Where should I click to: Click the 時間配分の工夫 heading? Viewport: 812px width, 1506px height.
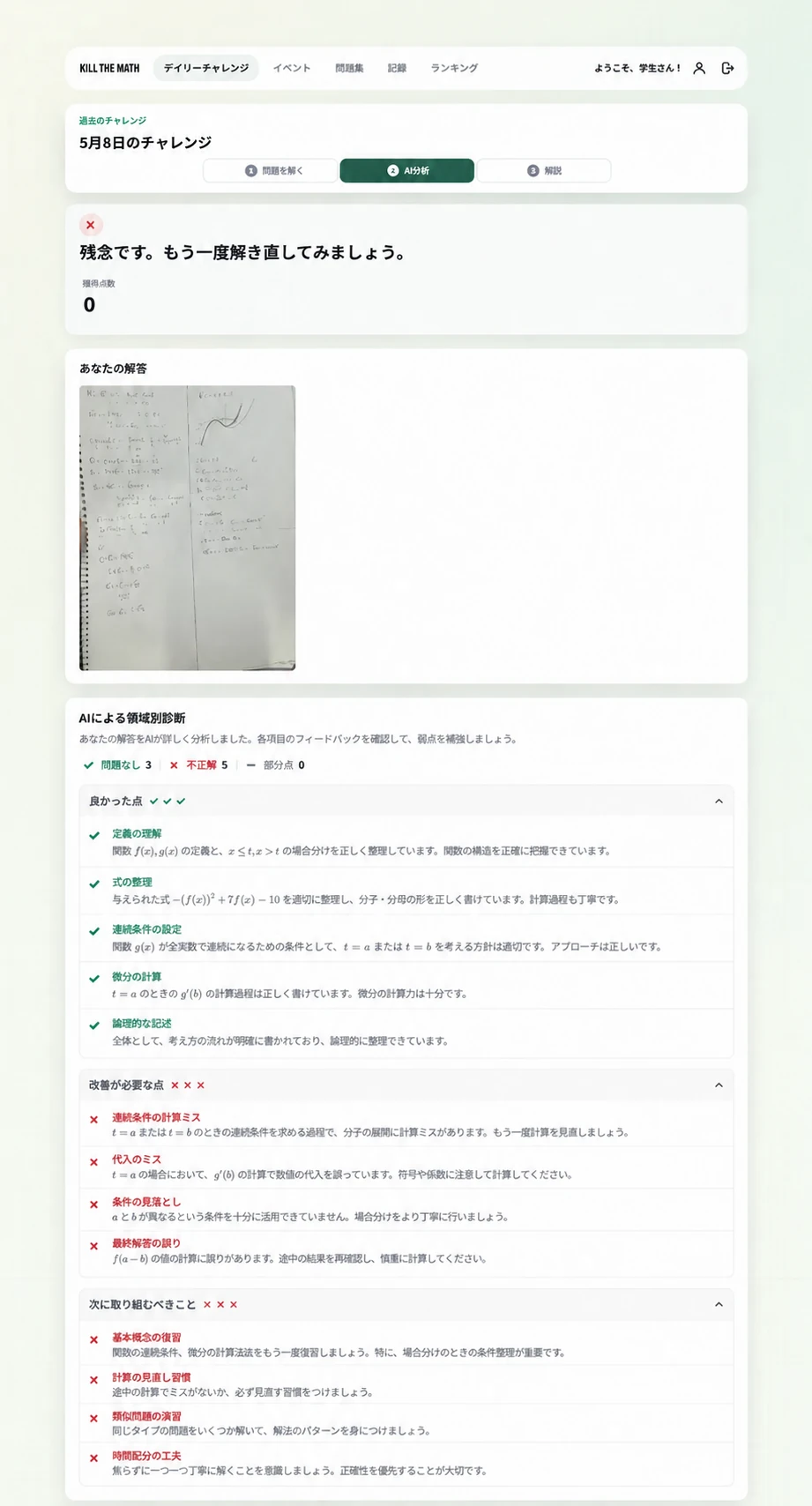click(x=146, y=1456)
